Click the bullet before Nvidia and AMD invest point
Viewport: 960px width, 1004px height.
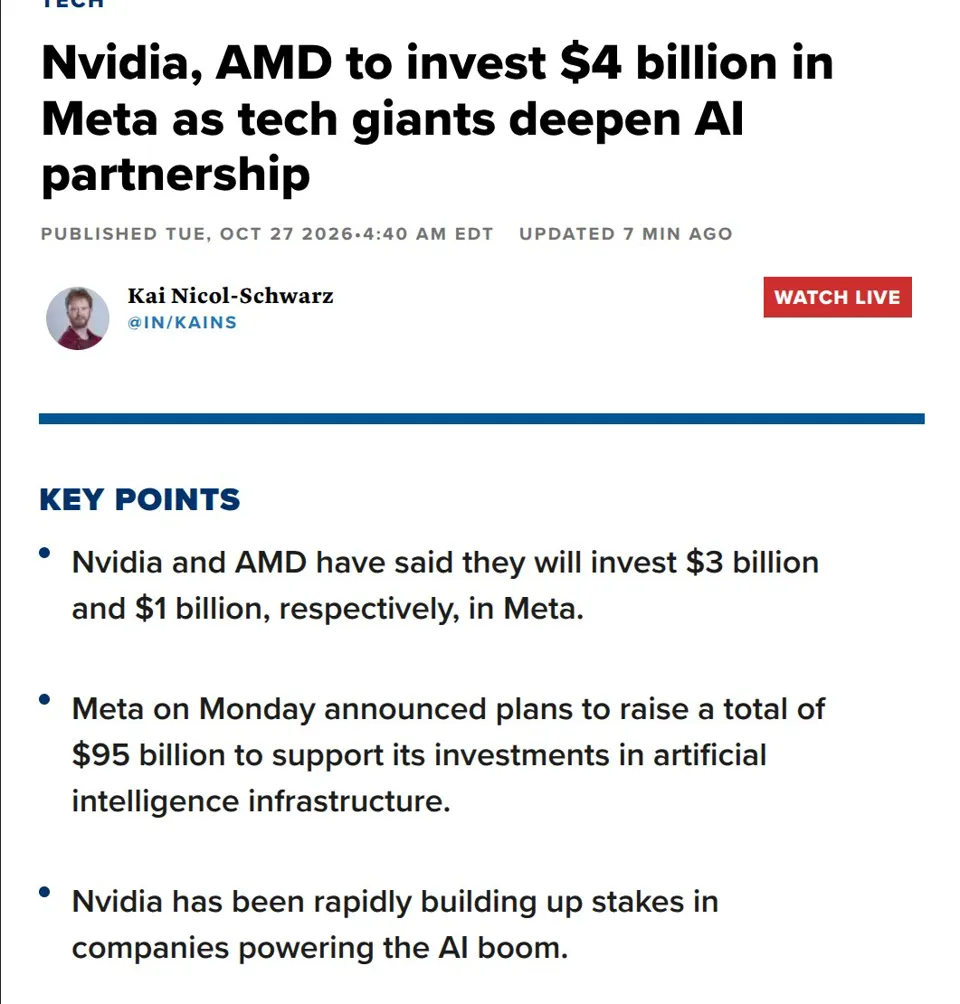click(x=45, y=553)
